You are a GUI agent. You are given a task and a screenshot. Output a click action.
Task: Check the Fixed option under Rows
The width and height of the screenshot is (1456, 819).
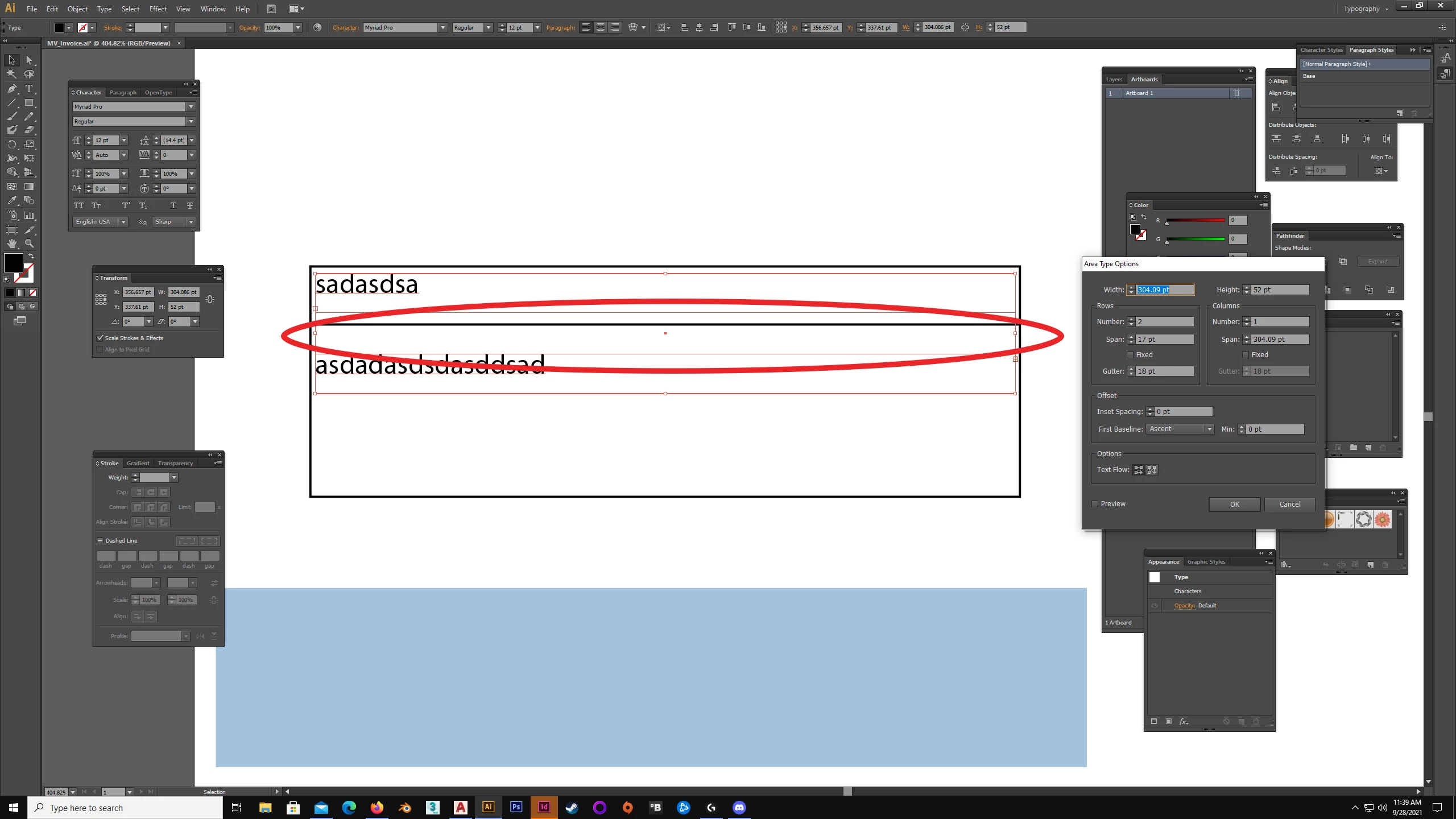(x=1130, y=355)
